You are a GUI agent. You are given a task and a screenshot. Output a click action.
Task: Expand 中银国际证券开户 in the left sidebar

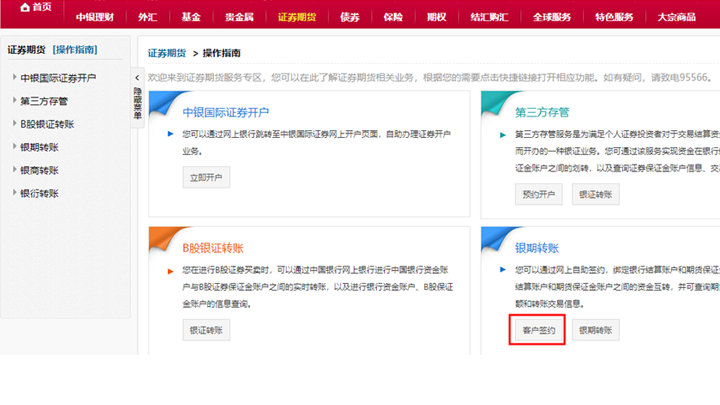click(x=58, y=78)
